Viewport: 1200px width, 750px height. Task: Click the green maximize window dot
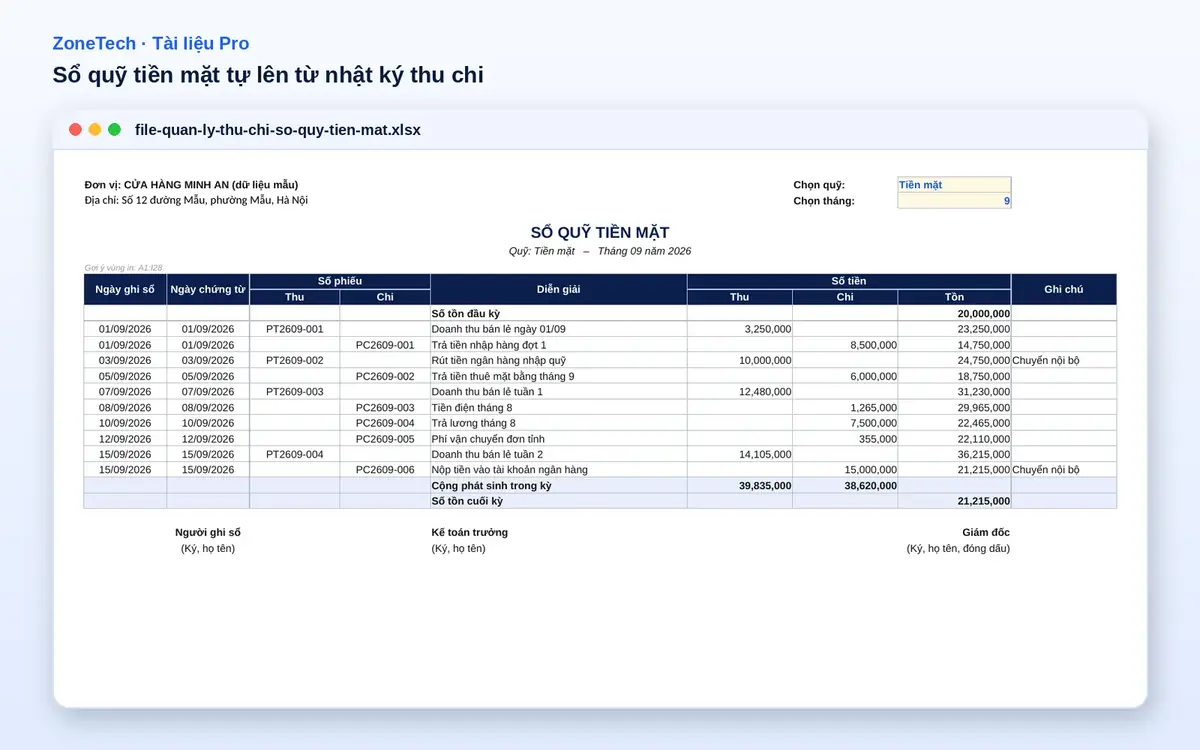tap(114, 130)
